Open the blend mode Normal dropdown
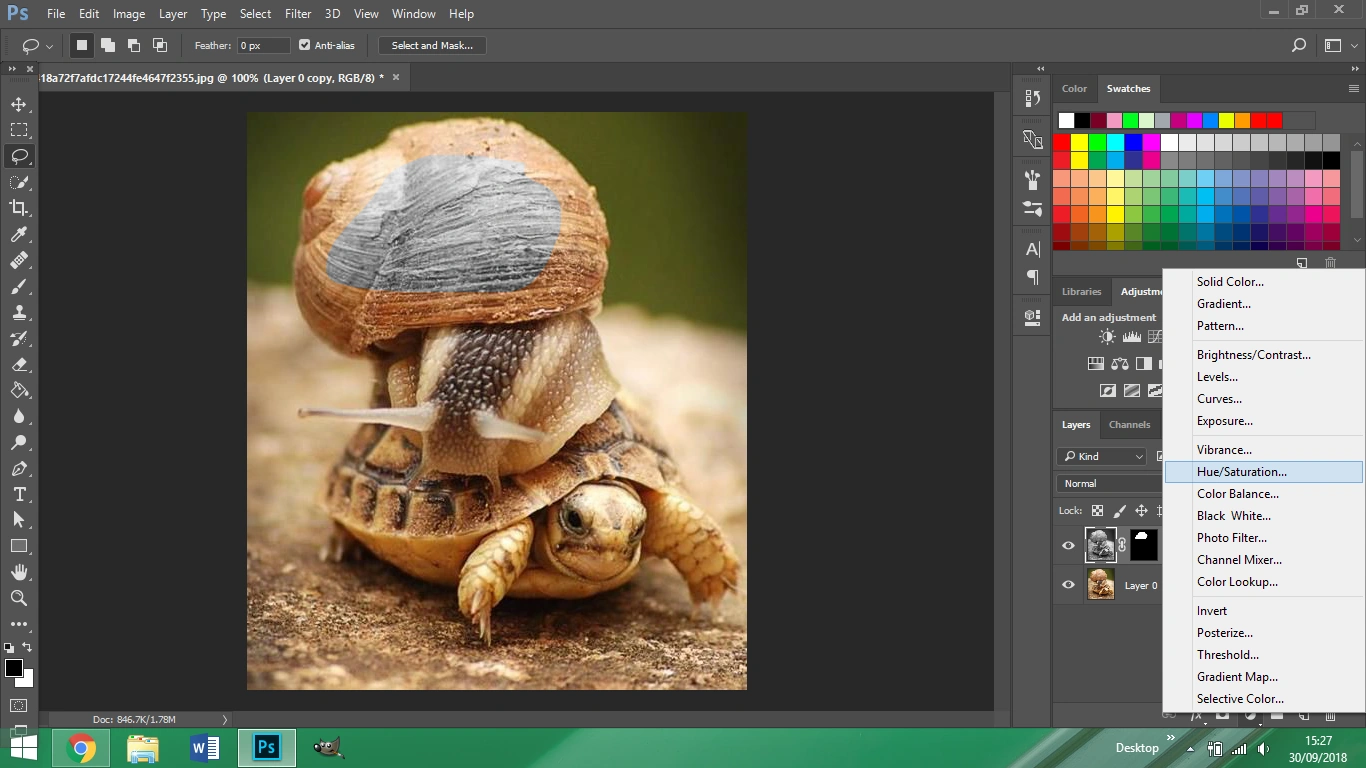 tap(1107, 483)
